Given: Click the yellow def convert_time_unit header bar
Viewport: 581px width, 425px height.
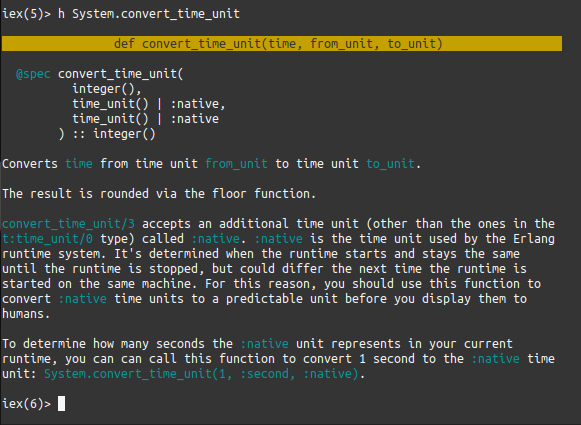Looking at the screenshot, I should [282, 44].
